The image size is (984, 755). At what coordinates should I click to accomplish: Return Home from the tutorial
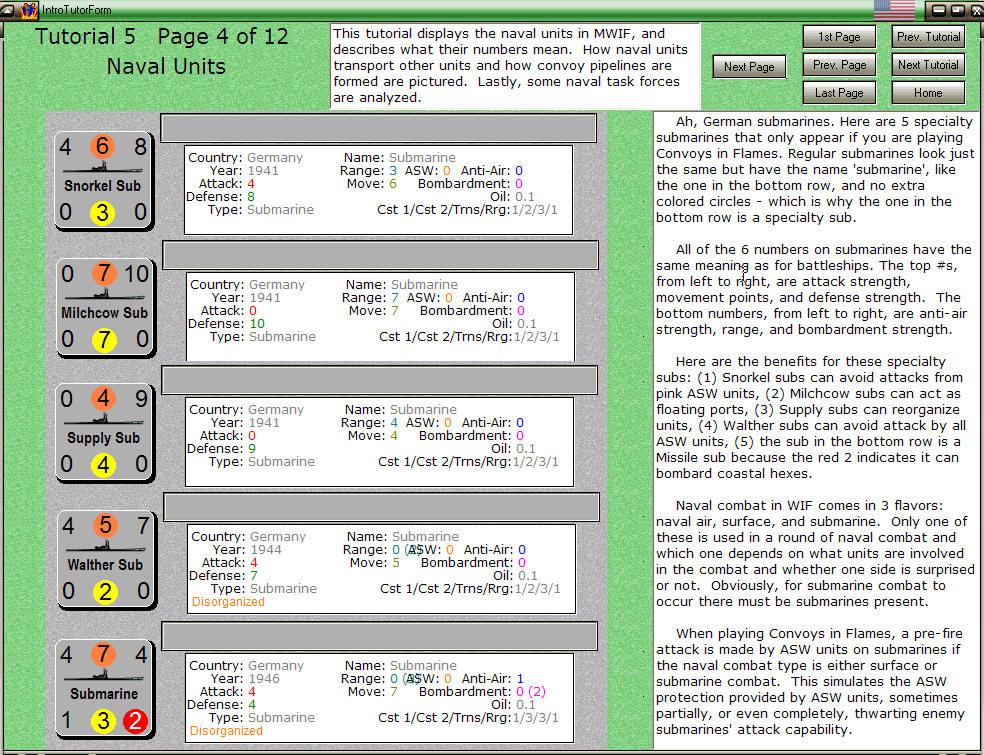(x=927, y=91)
